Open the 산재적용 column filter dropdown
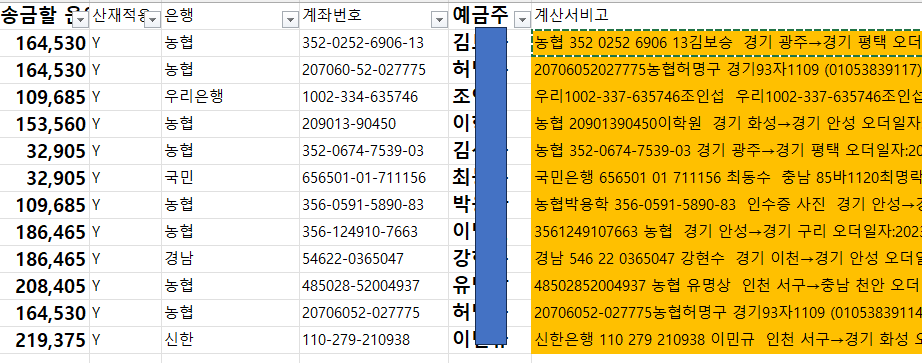922x363 pixels. coord(153,20)
